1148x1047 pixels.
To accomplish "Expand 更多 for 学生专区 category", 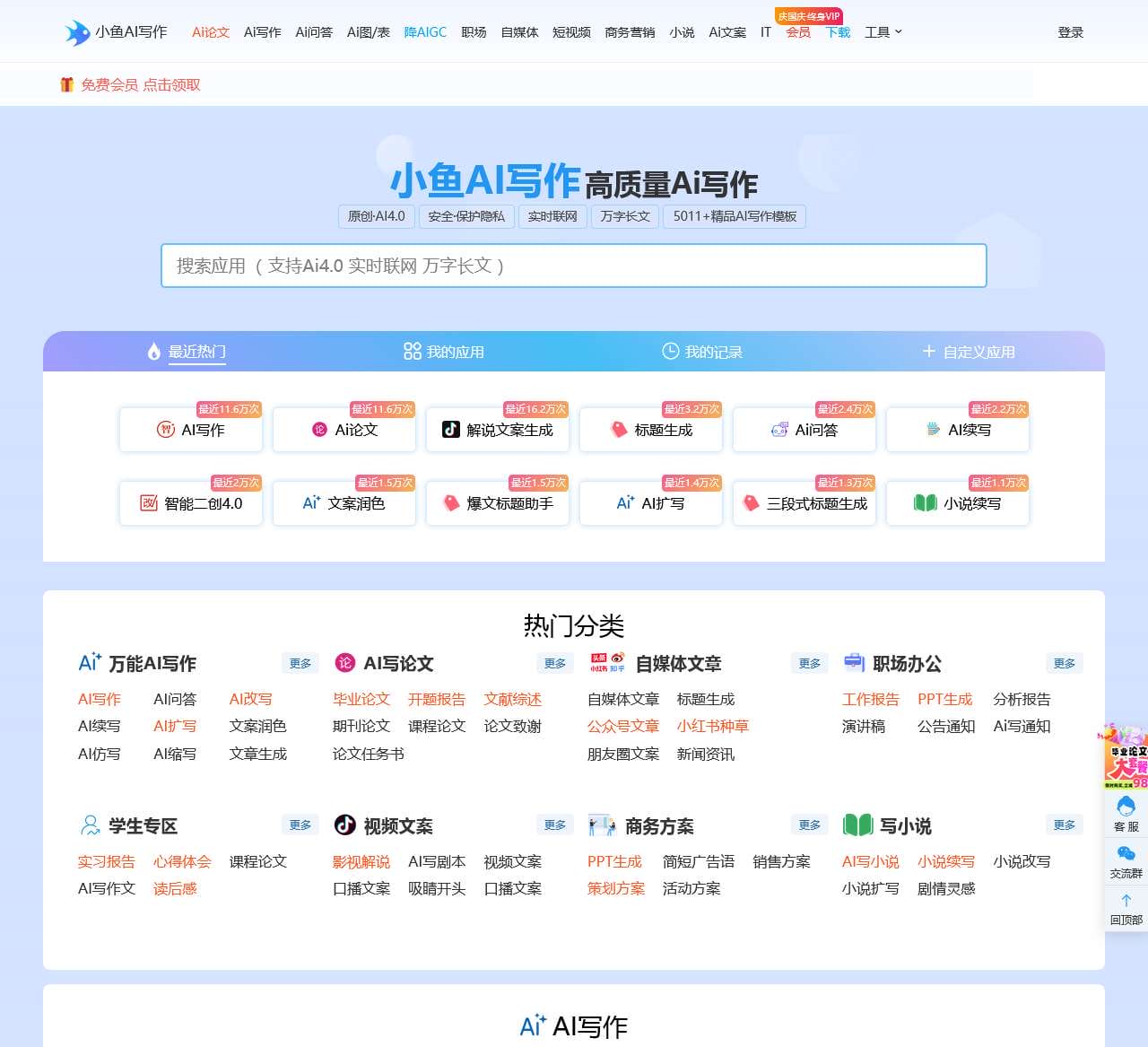I will click(300, 825).
